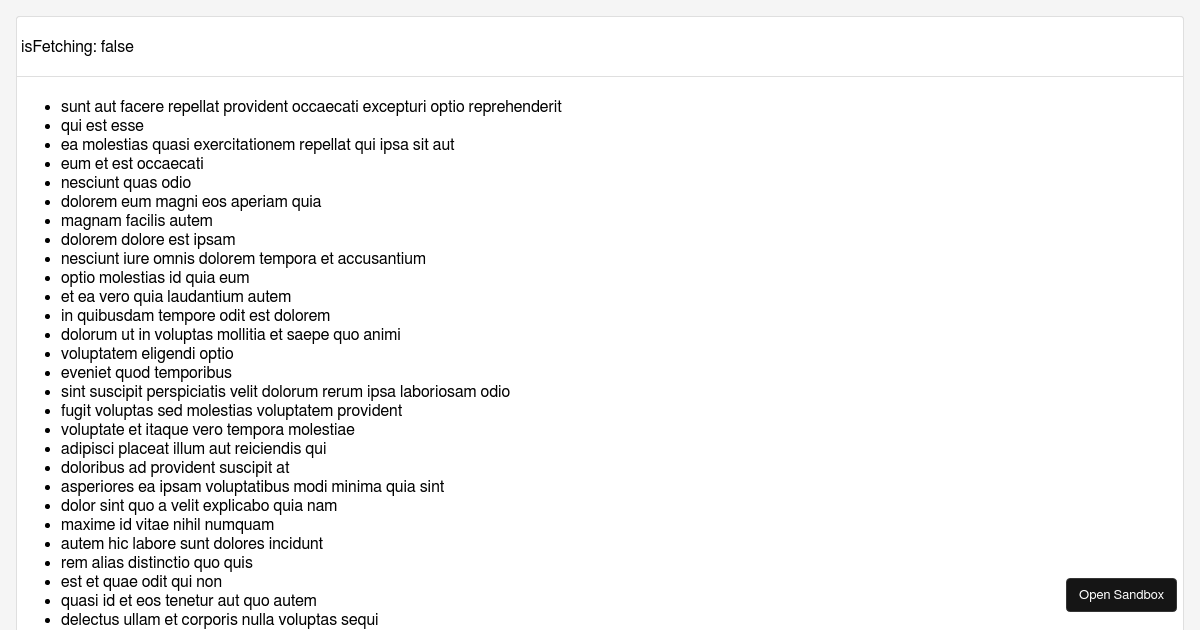Image resolution: width=1200 pixels, height=630 pixels.
Task: Click 'quasi id et eos tenetur' item
Action: (x=189, y=601)
